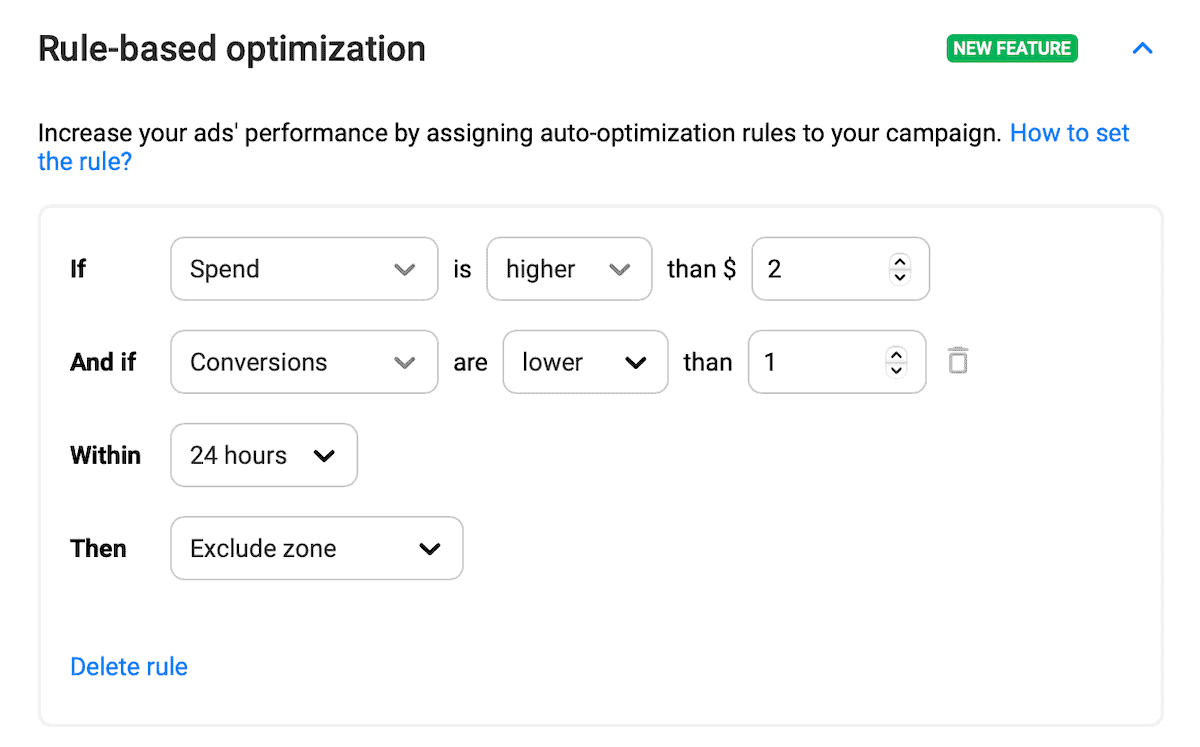Click the down arrow on the Conversions value stepper
Viewport: 1200px width, 747px height.
[x=895, y=369]
